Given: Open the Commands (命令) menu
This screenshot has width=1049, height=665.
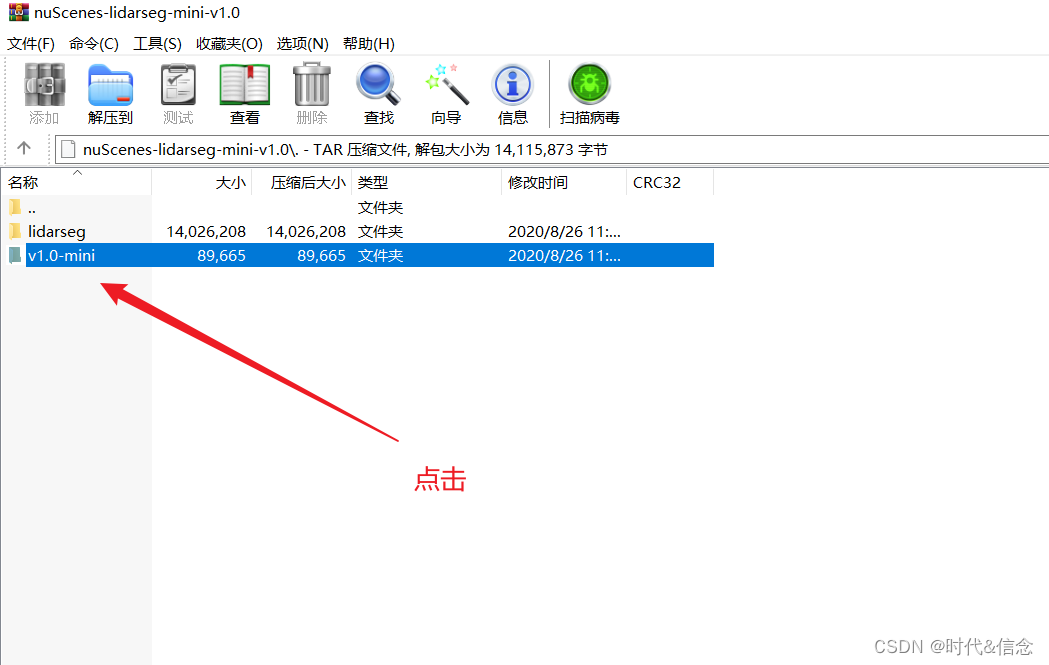Looking at the screenshot, I should tap(94, 43).
